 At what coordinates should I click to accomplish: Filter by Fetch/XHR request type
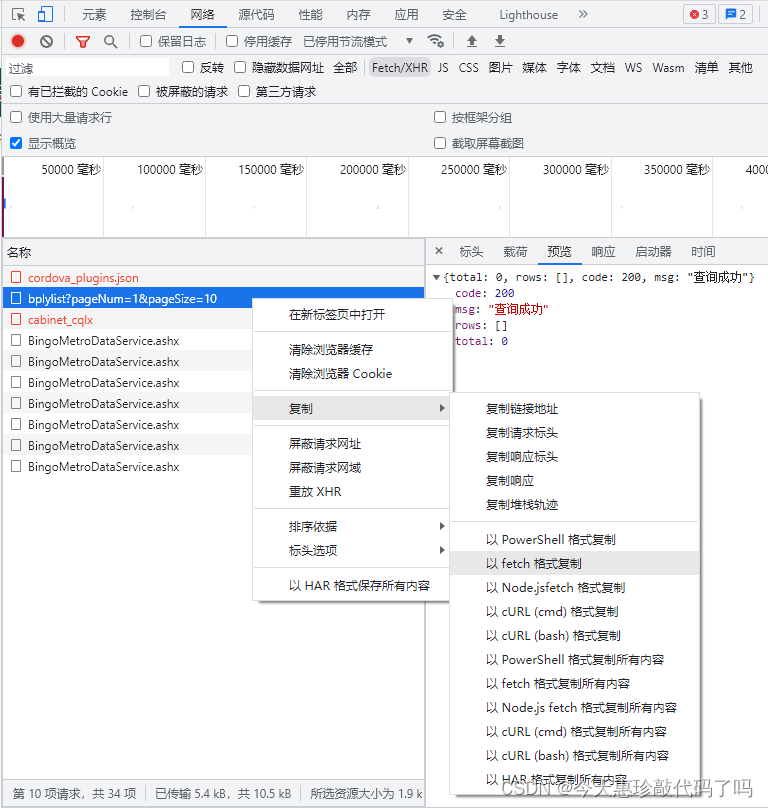[399, 68]
